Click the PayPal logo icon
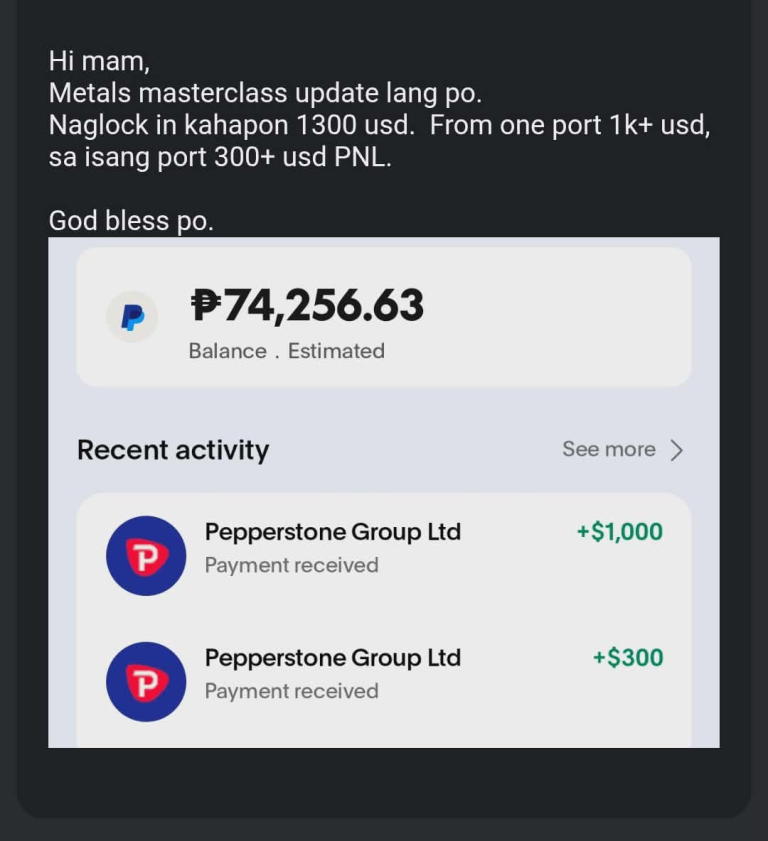This screenshot has height=841, width=768. click(132, 317)
